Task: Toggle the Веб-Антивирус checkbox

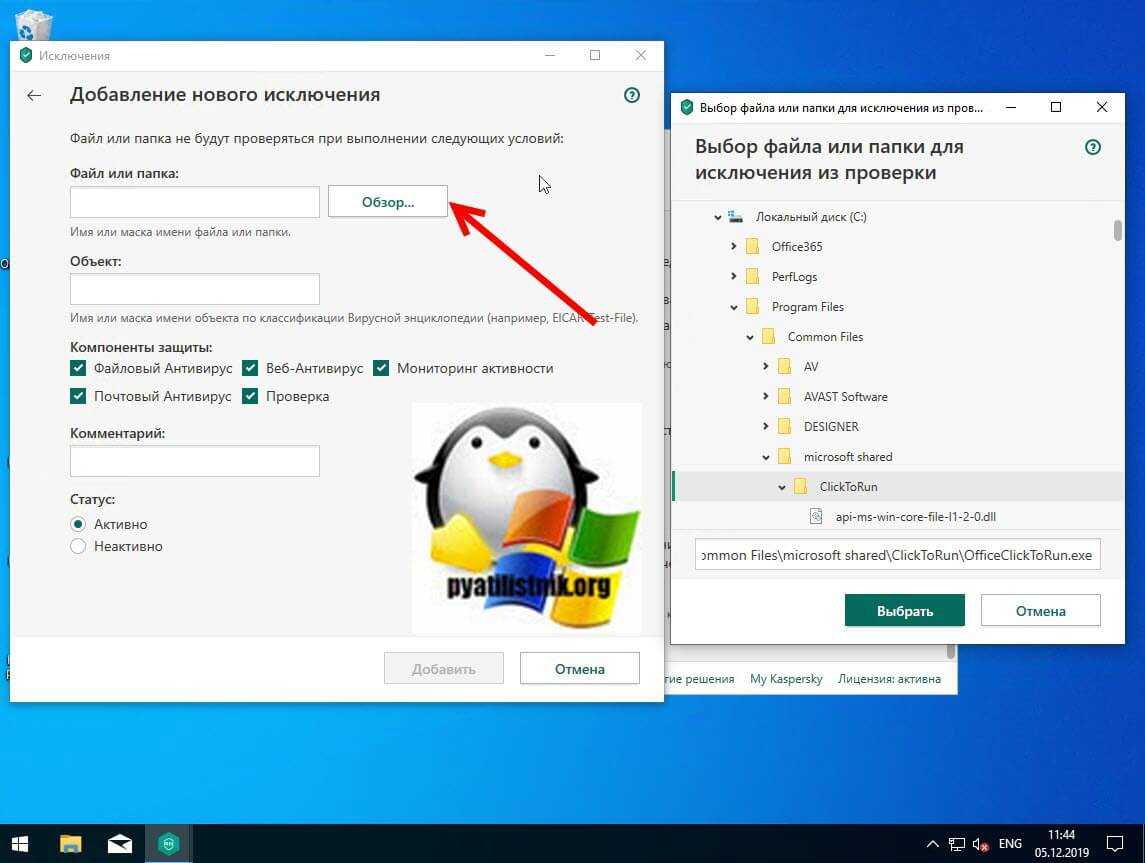Action: point(250,368)
